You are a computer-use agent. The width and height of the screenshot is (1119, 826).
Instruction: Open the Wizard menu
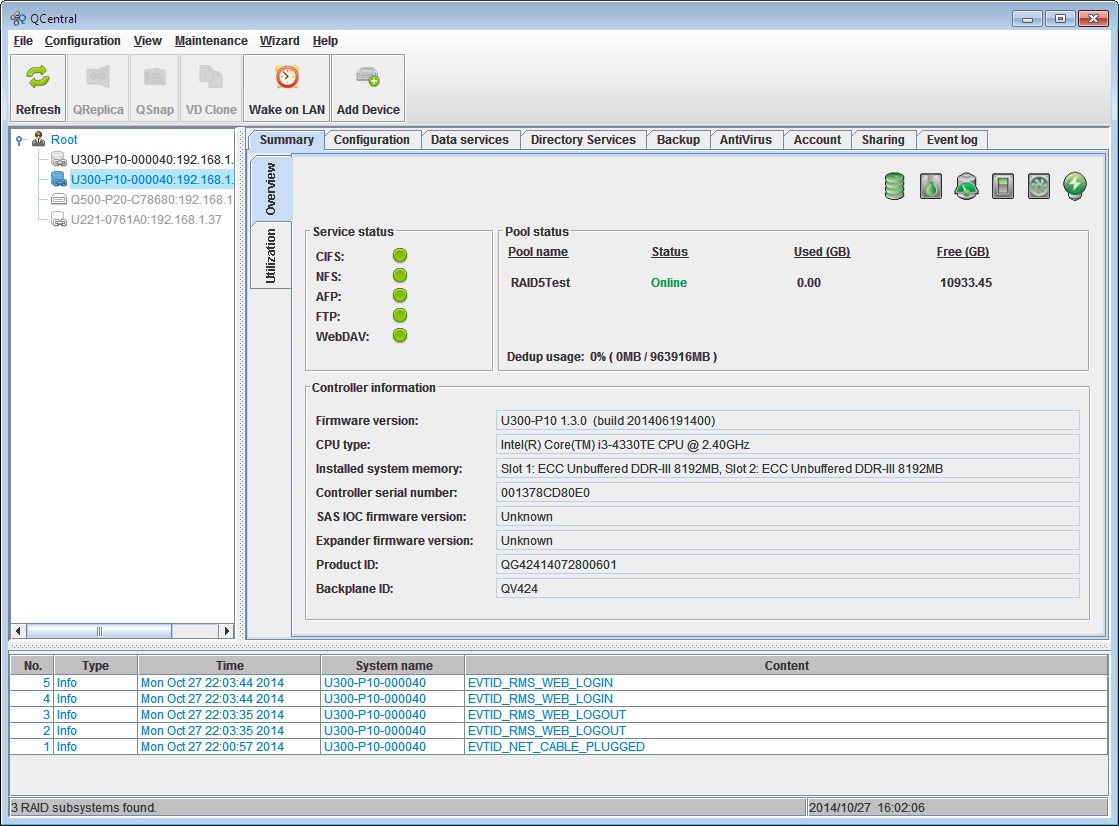click(279, 41)
